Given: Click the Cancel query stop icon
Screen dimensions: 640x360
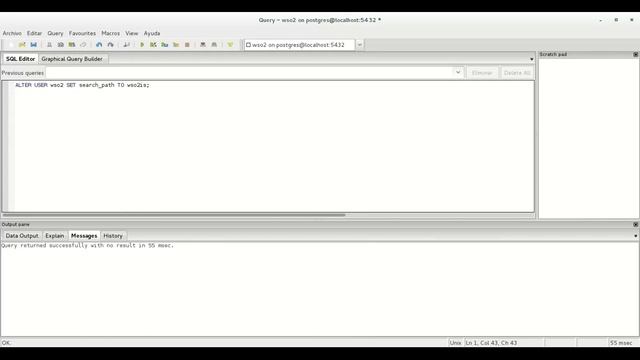Looking at the screenshot, I should [x=187, y=45].
